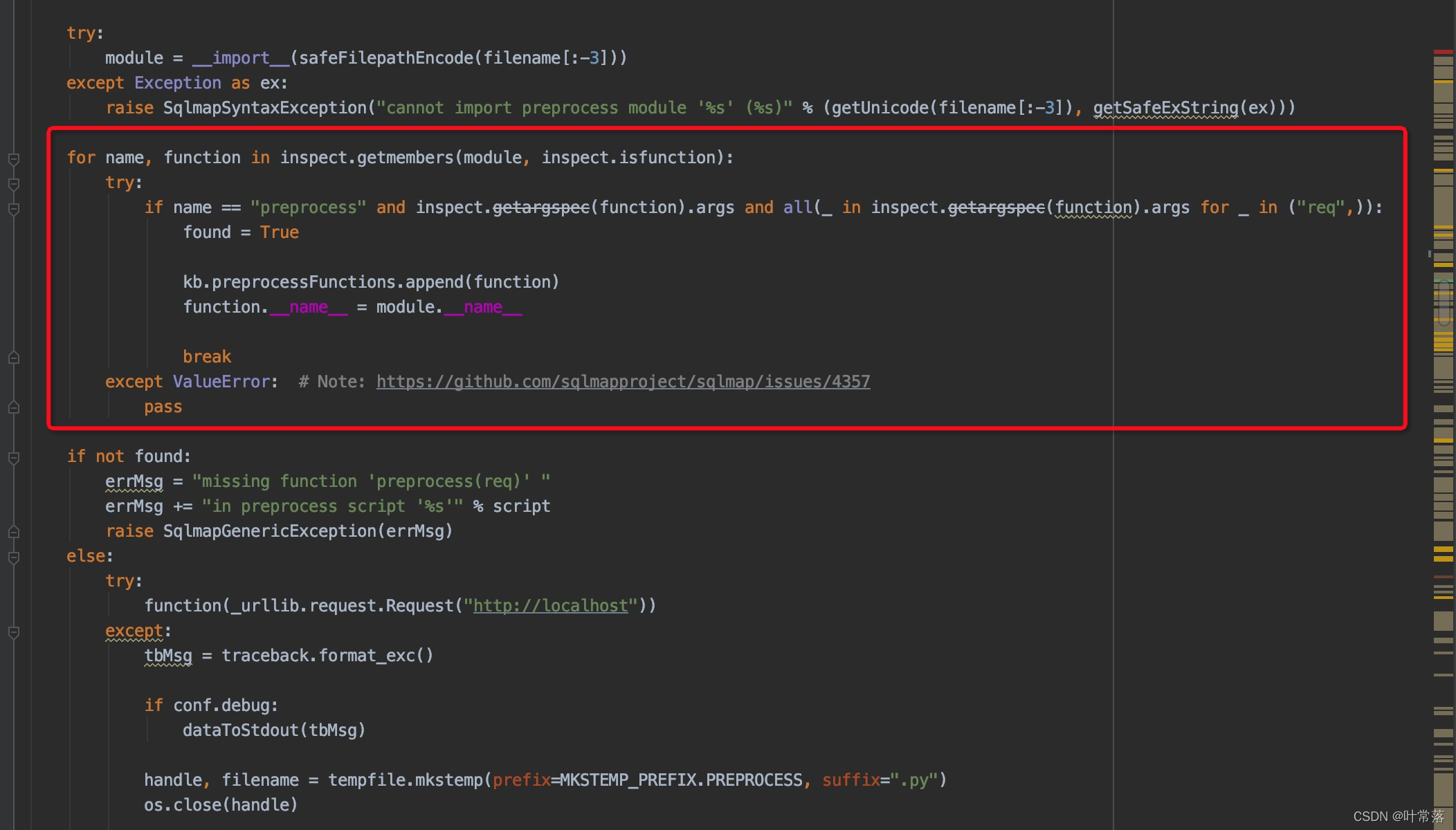This screenshot has width=1456, height=830.
Task: Click 'function.__name__' attribute
Action: click(x=265, y=307)
